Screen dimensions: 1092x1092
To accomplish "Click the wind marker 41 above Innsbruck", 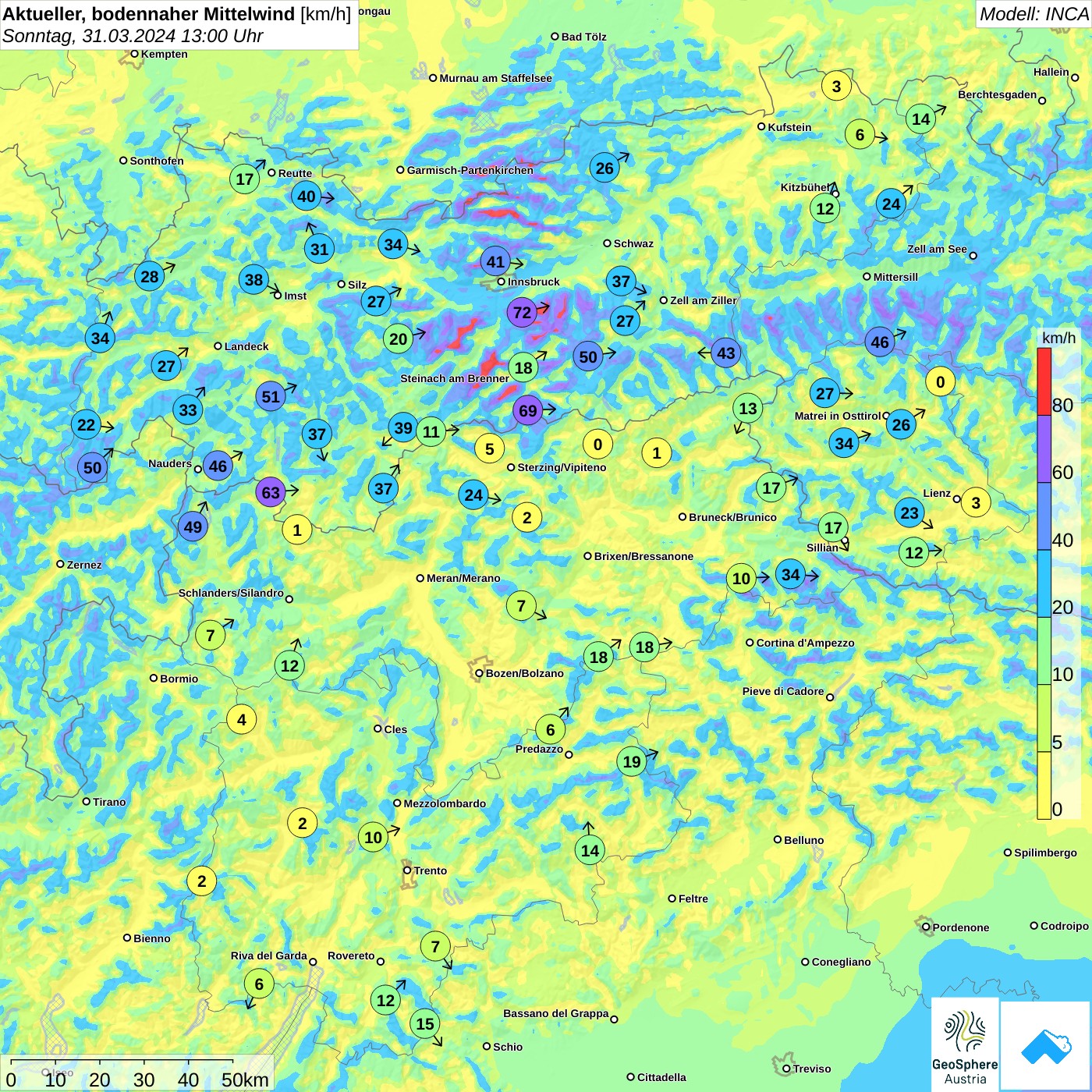I will point(495,261).
